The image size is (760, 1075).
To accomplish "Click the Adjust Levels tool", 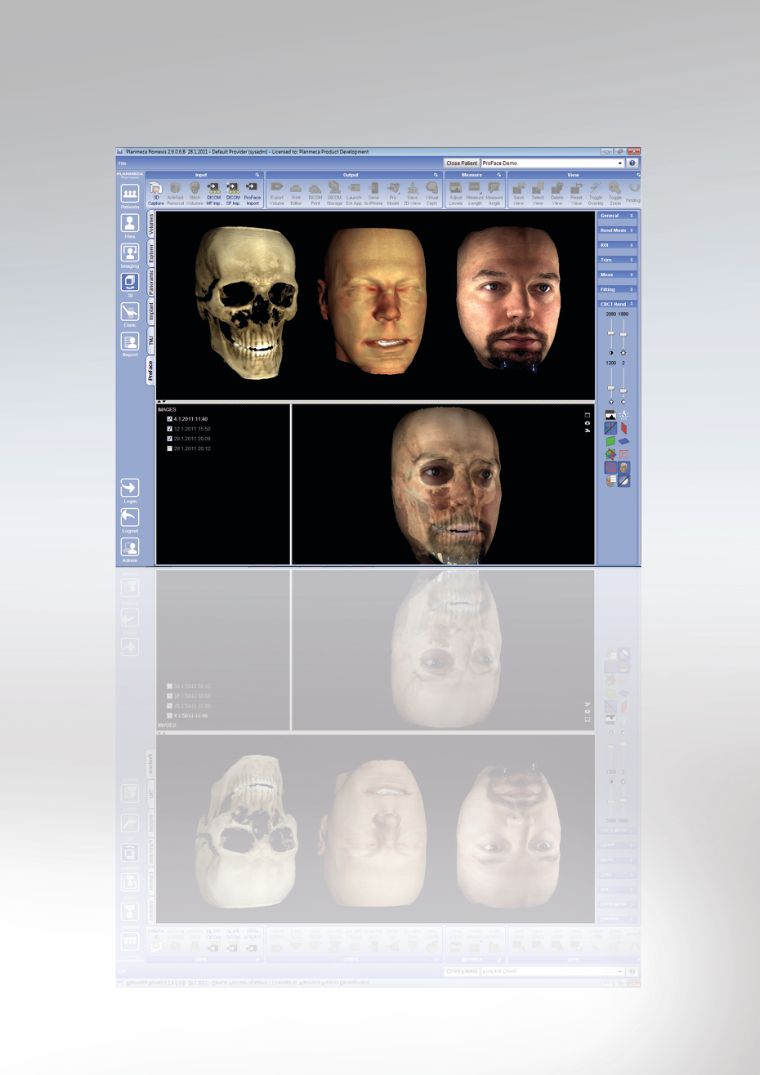I will pyautogui.click(x=456, y=193).
